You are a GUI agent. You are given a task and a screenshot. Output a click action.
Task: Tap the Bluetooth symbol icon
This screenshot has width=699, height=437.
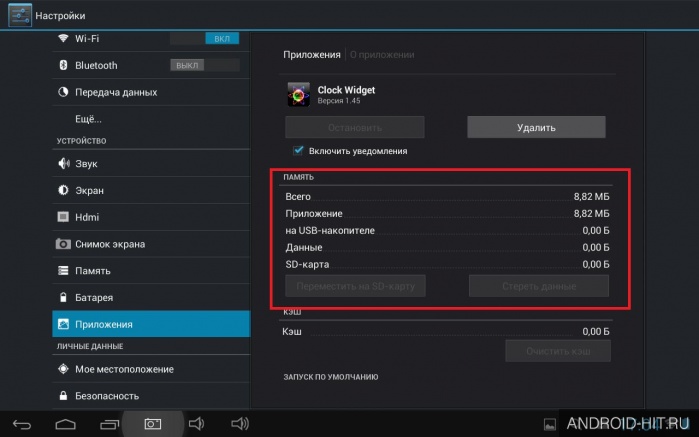pyautogui.click(x=63, y=65)
